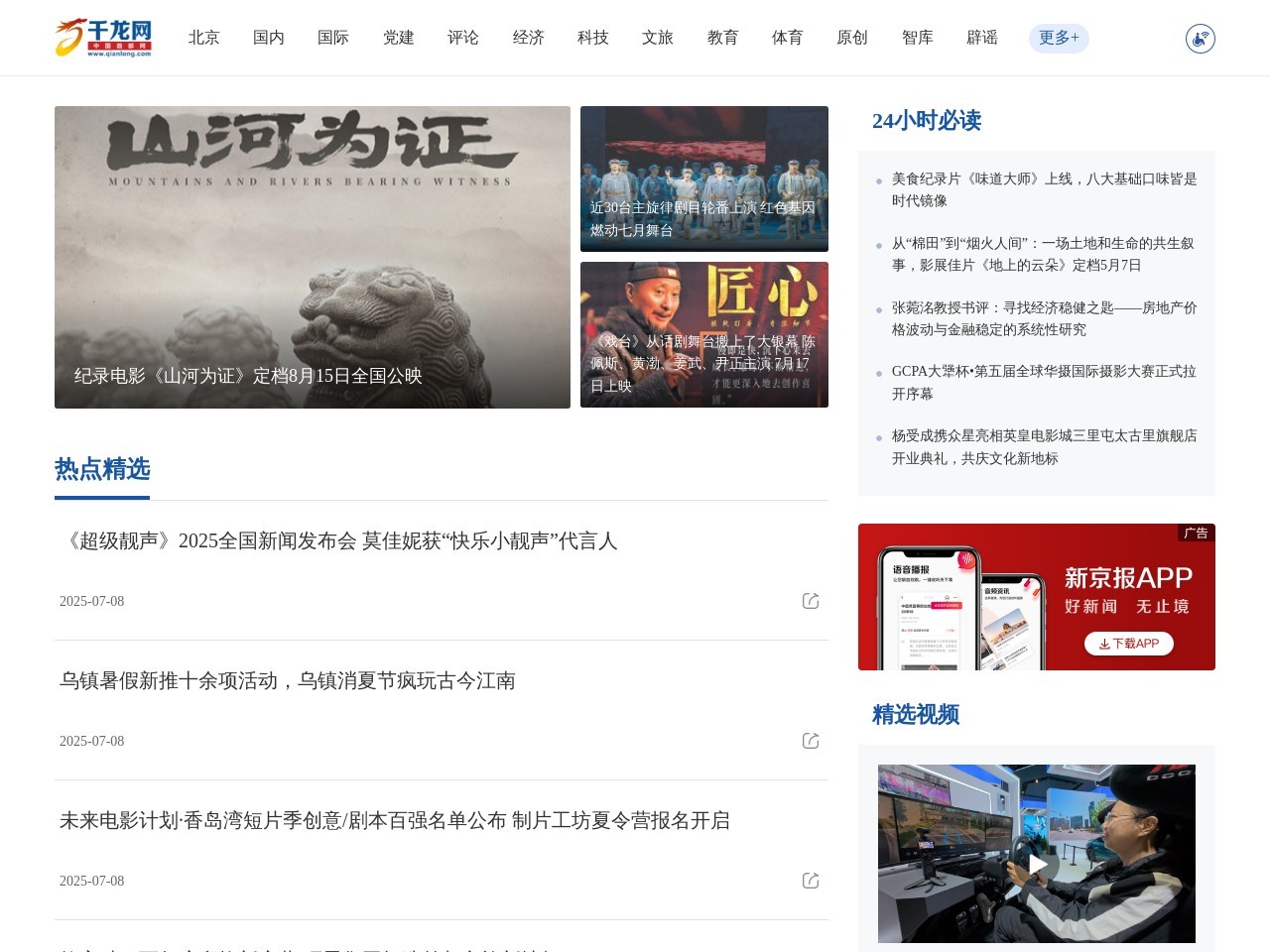Open the accessibility options icon top right

1199,38
